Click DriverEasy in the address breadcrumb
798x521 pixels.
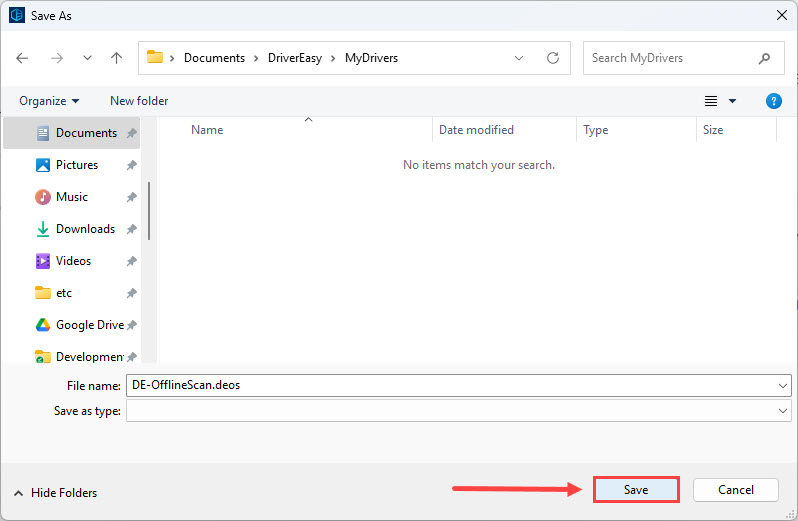295,58
